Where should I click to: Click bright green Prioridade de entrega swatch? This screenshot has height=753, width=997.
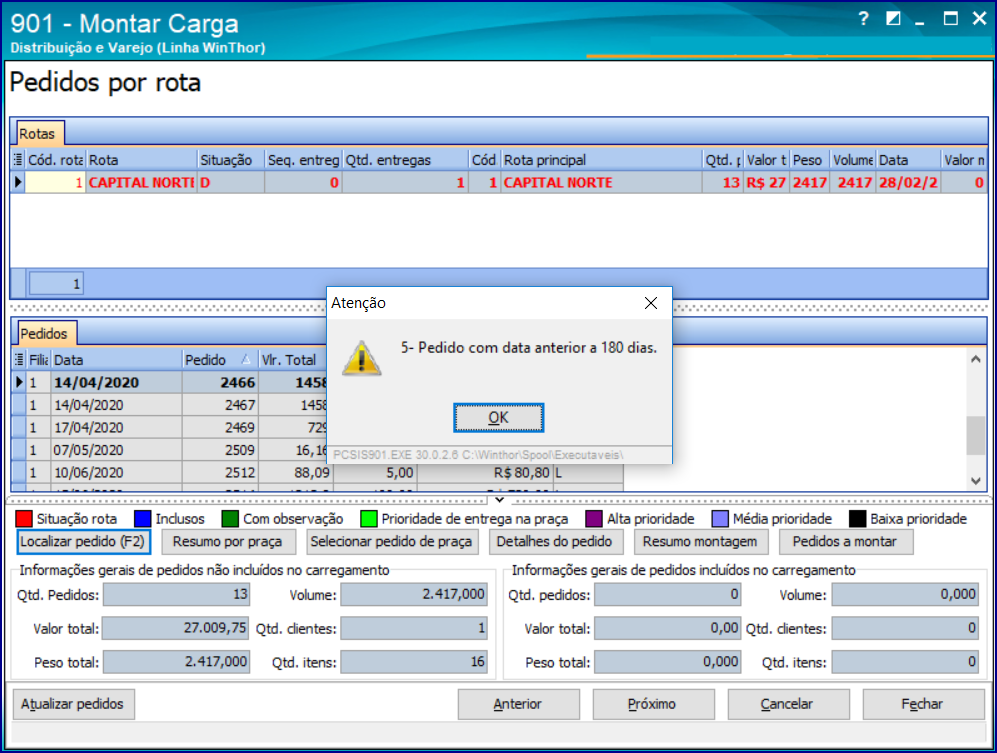click(368, 519)
